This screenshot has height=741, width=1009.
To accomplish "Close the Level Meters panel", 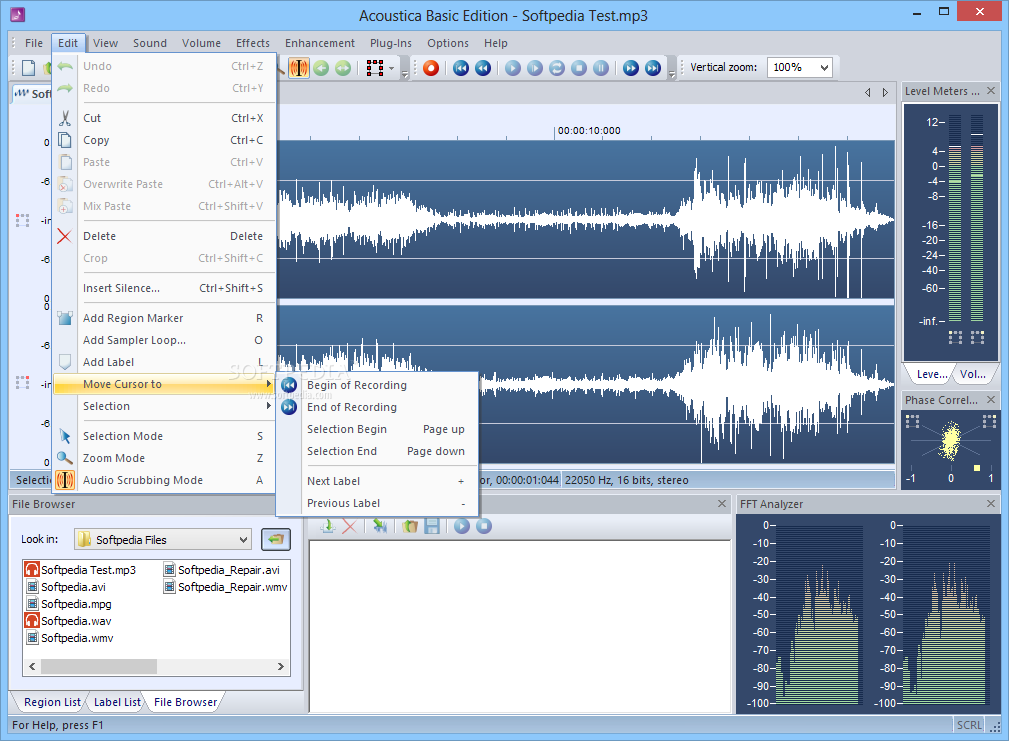I will click(x=991, y=91).
